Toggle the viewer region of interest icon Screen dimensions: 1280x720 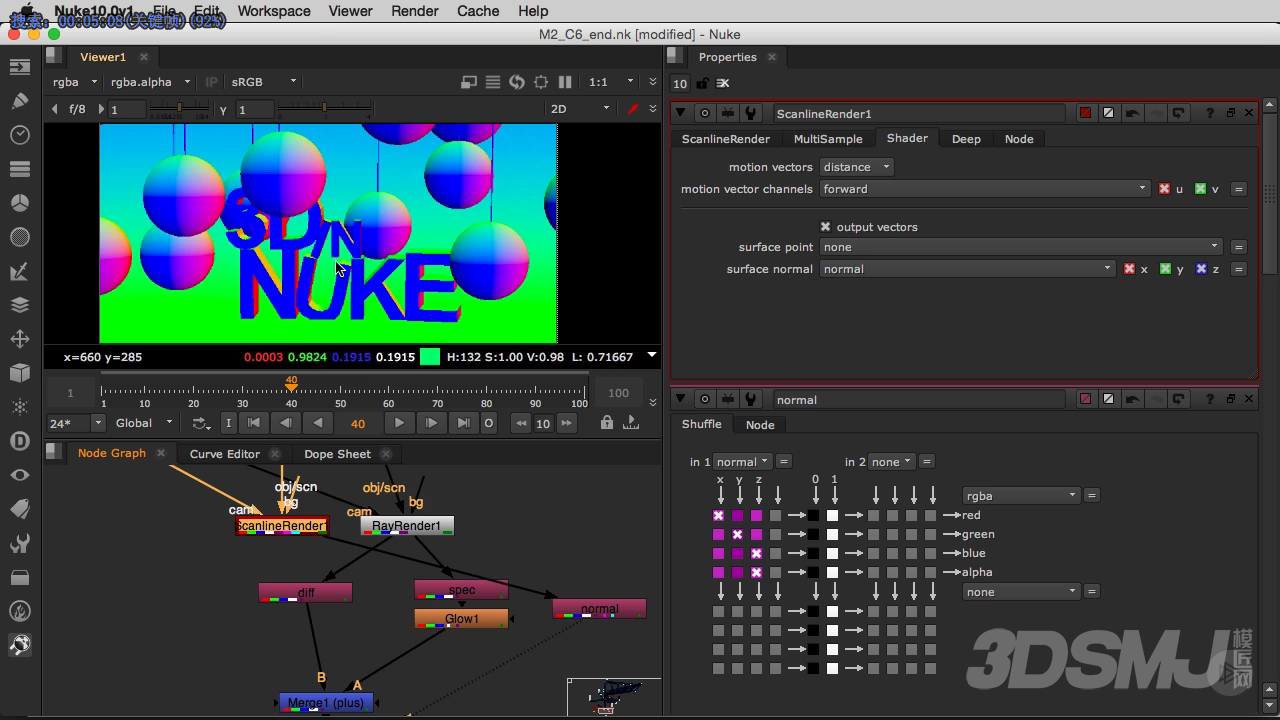click(x=541, y=82)
